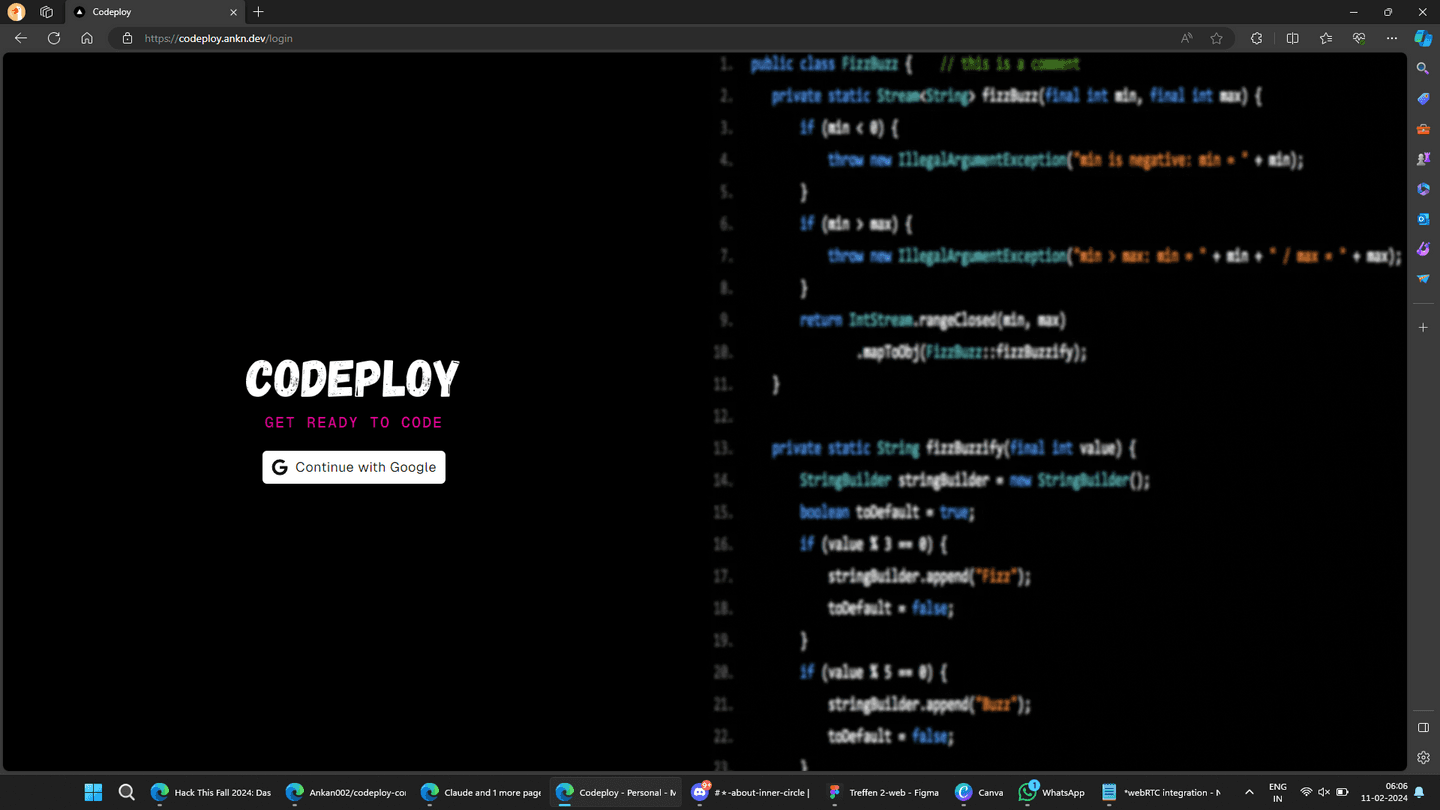Open the paper-plane Drop icon in sidebar

click(x=1423, y=279)
